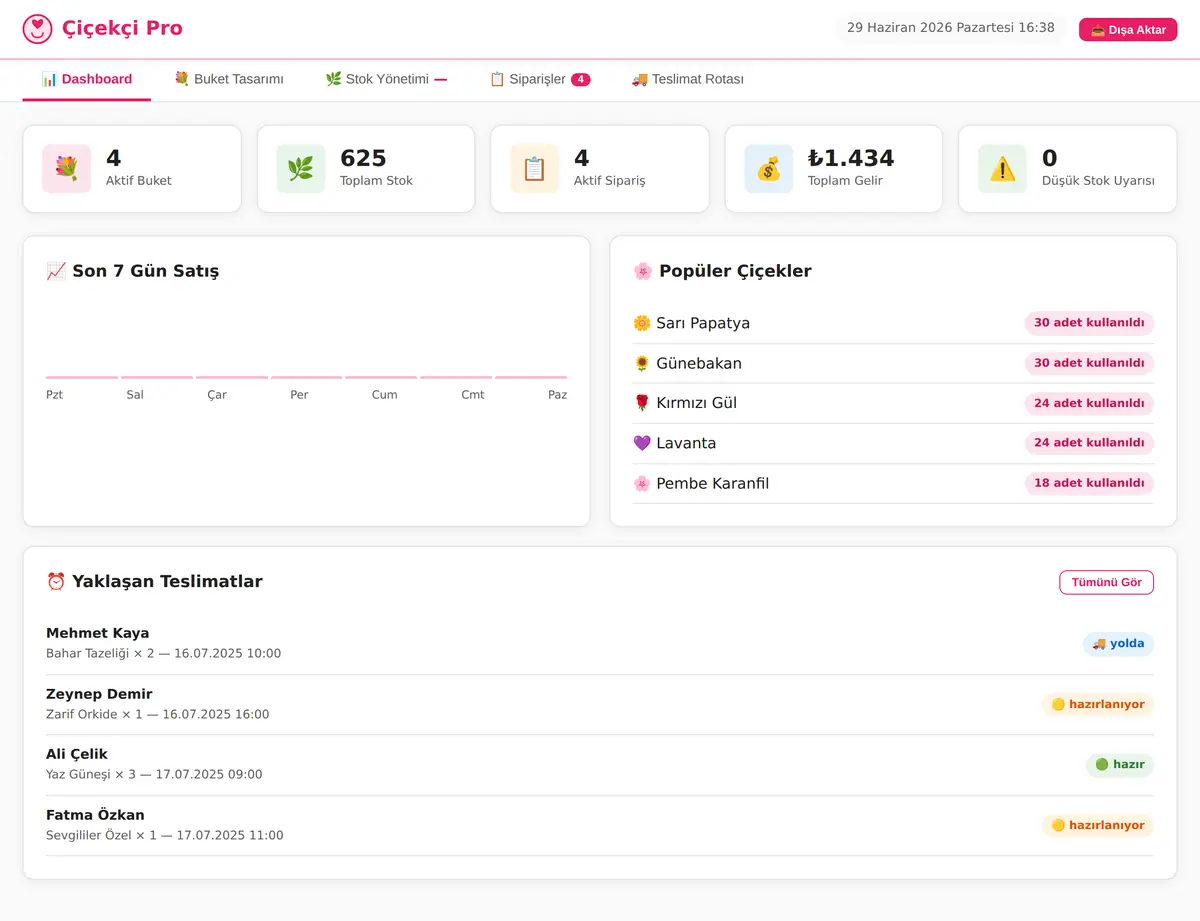Click the warning icon on Düşük Stok Uyarısı card
Image resolution: width=1200 pixels, height=921 pixels.
click(x=1002, y=169)
